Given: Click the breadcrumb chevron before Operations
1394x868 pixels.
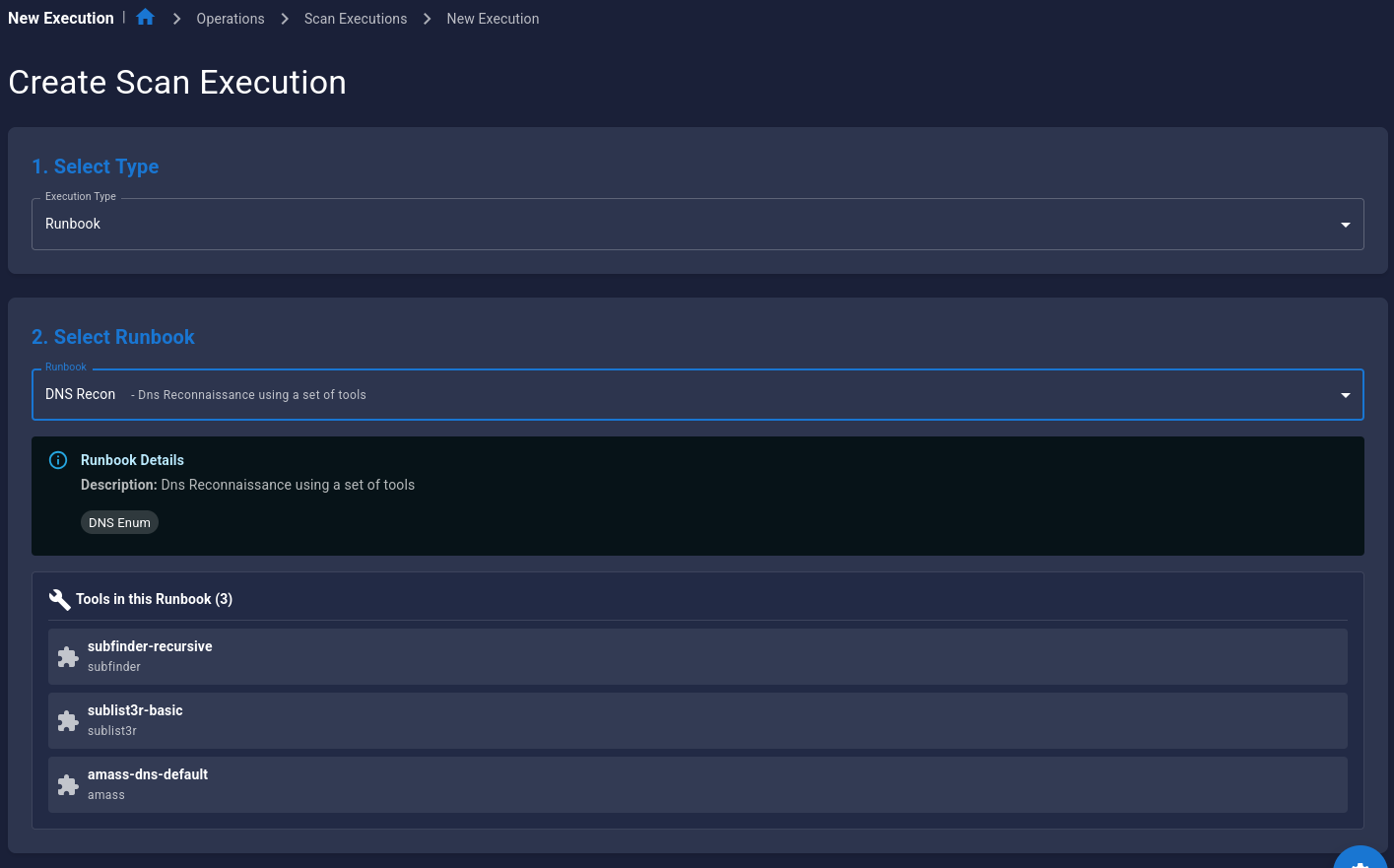Looking at the screenshot, I should (x=176, y=19).
